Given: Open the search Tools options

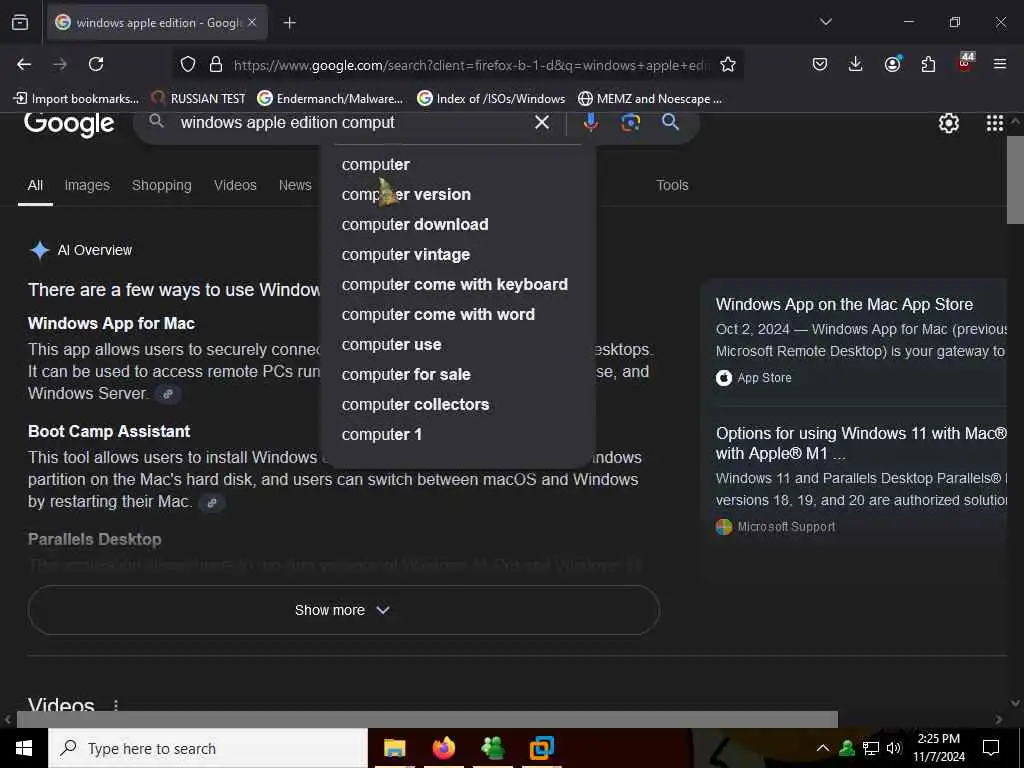Looking at the screenshot, I should coord(672,185).
